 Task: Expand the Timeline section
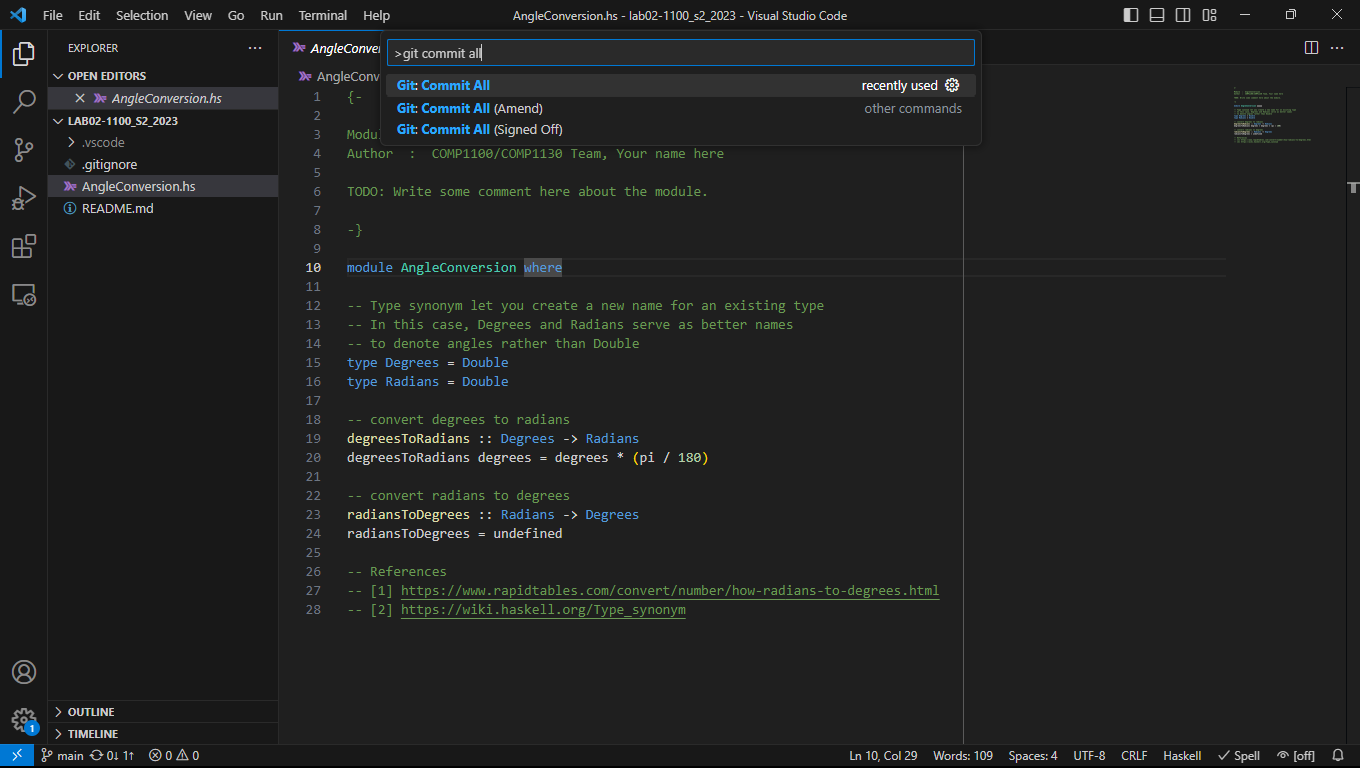click(x=163, y=734)
